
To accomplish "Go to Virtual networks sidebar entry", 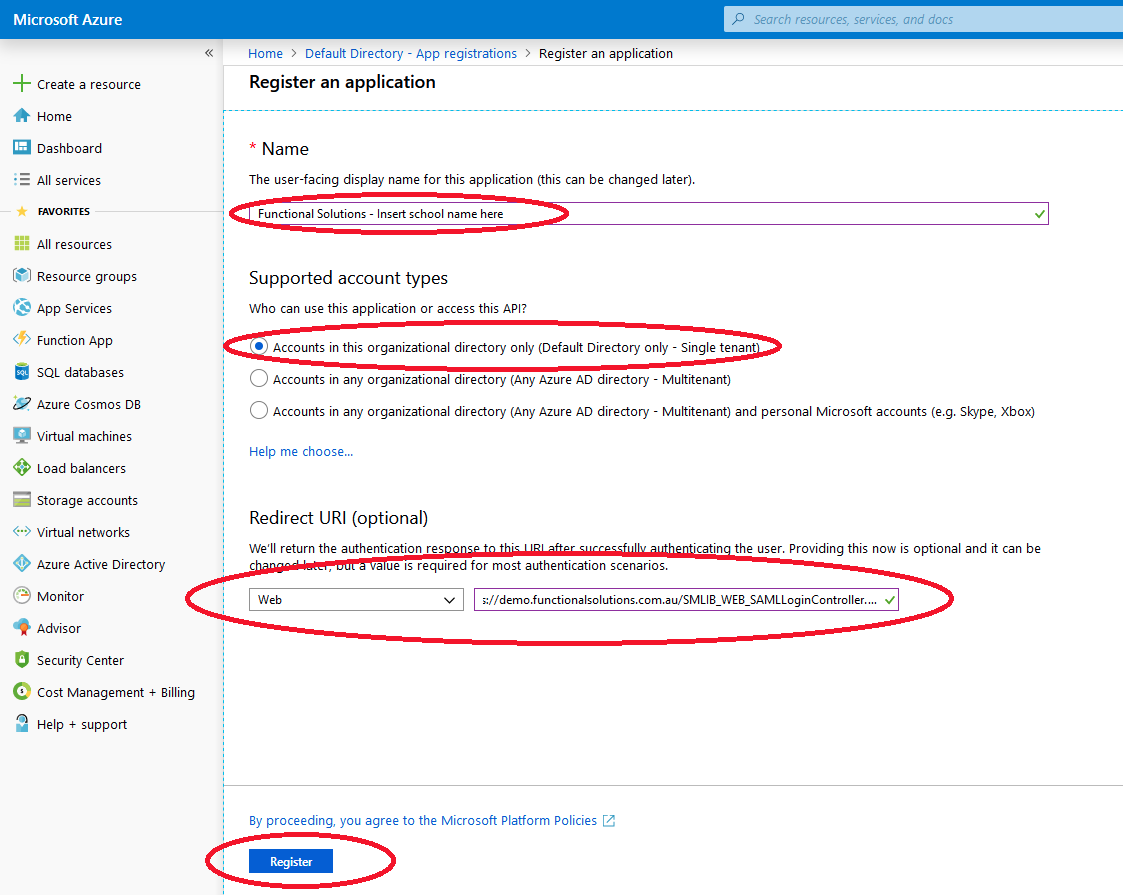I will click(x=83, y=532).
